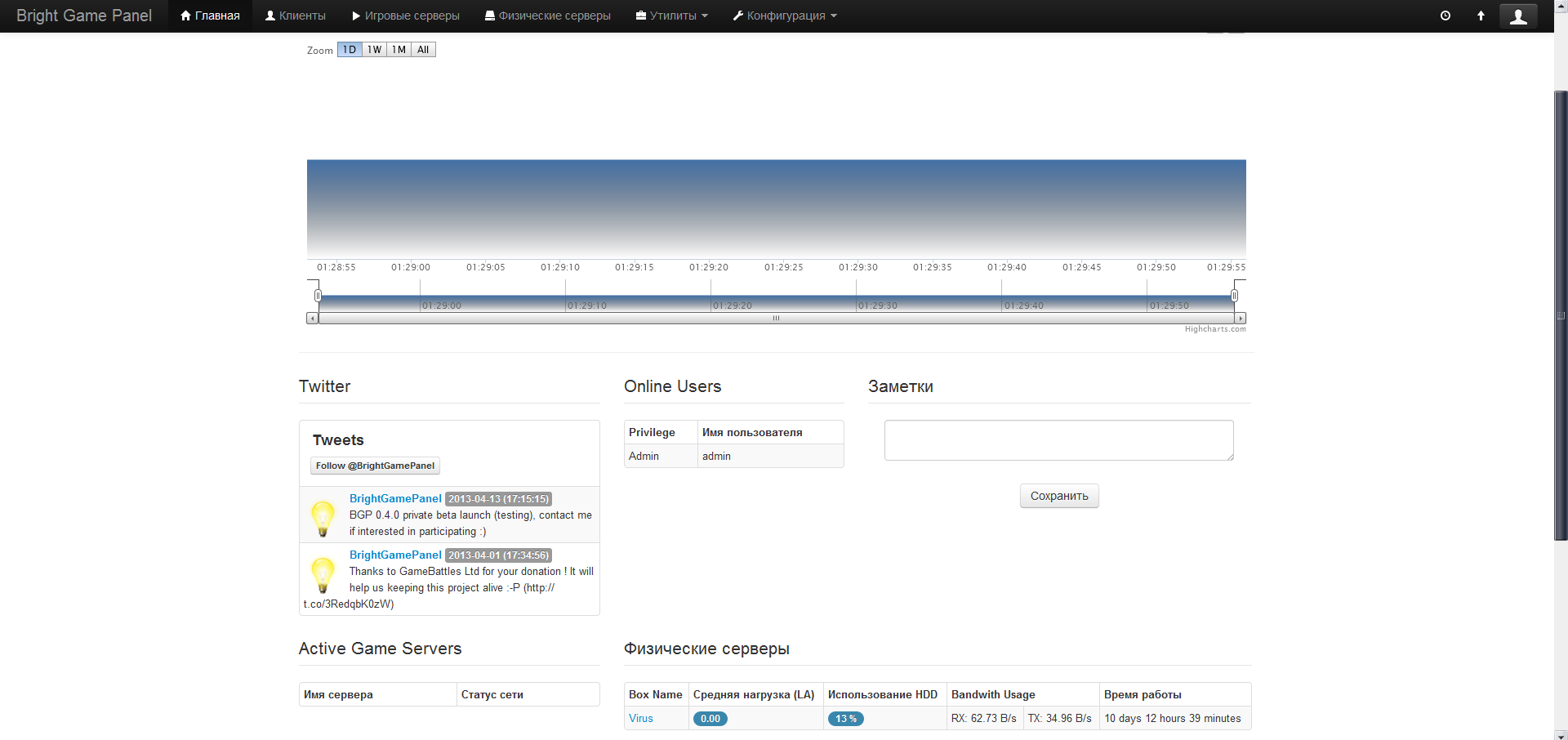1568x740 pixels.
Task: Click the admin username cell
Action: coord(770,456)
